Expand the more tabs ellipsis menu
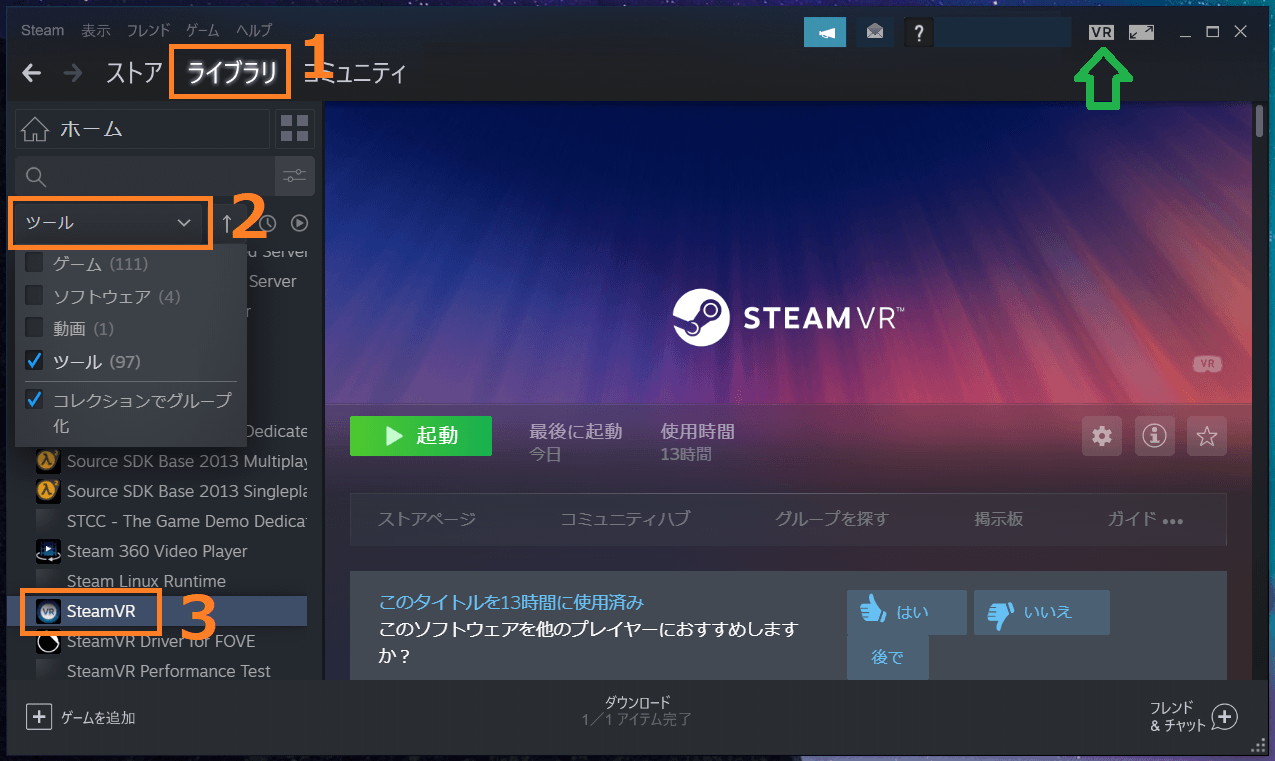 [1174, 521]
